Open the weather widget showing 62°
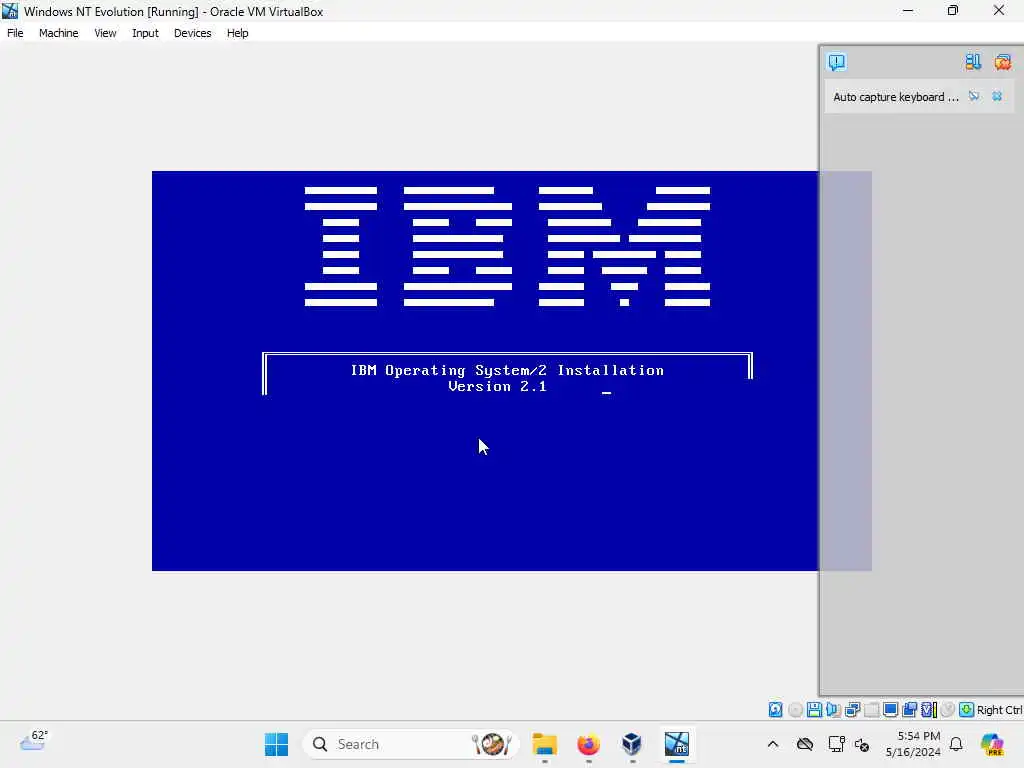 coord(33,741)
